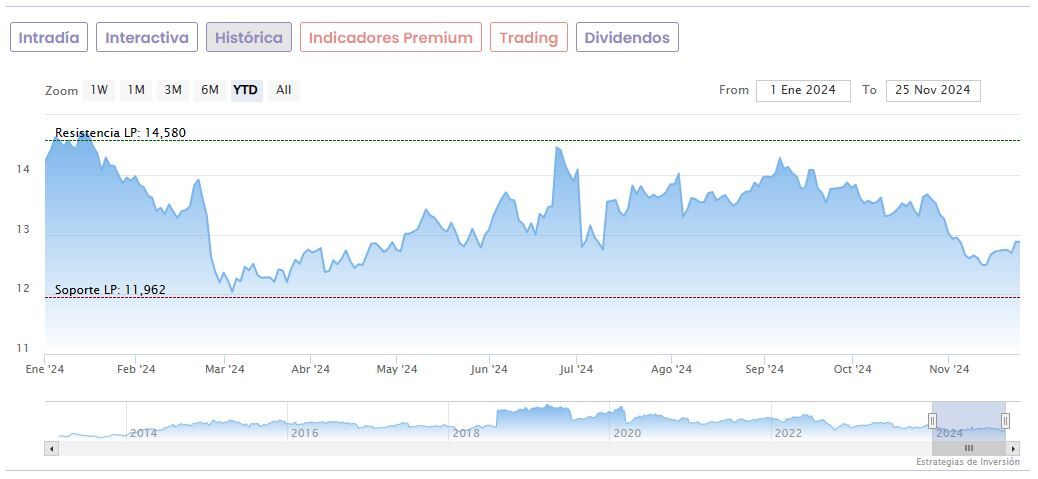Click the right range handle in navigator
1038x479 pixels.
point(1005,420)
